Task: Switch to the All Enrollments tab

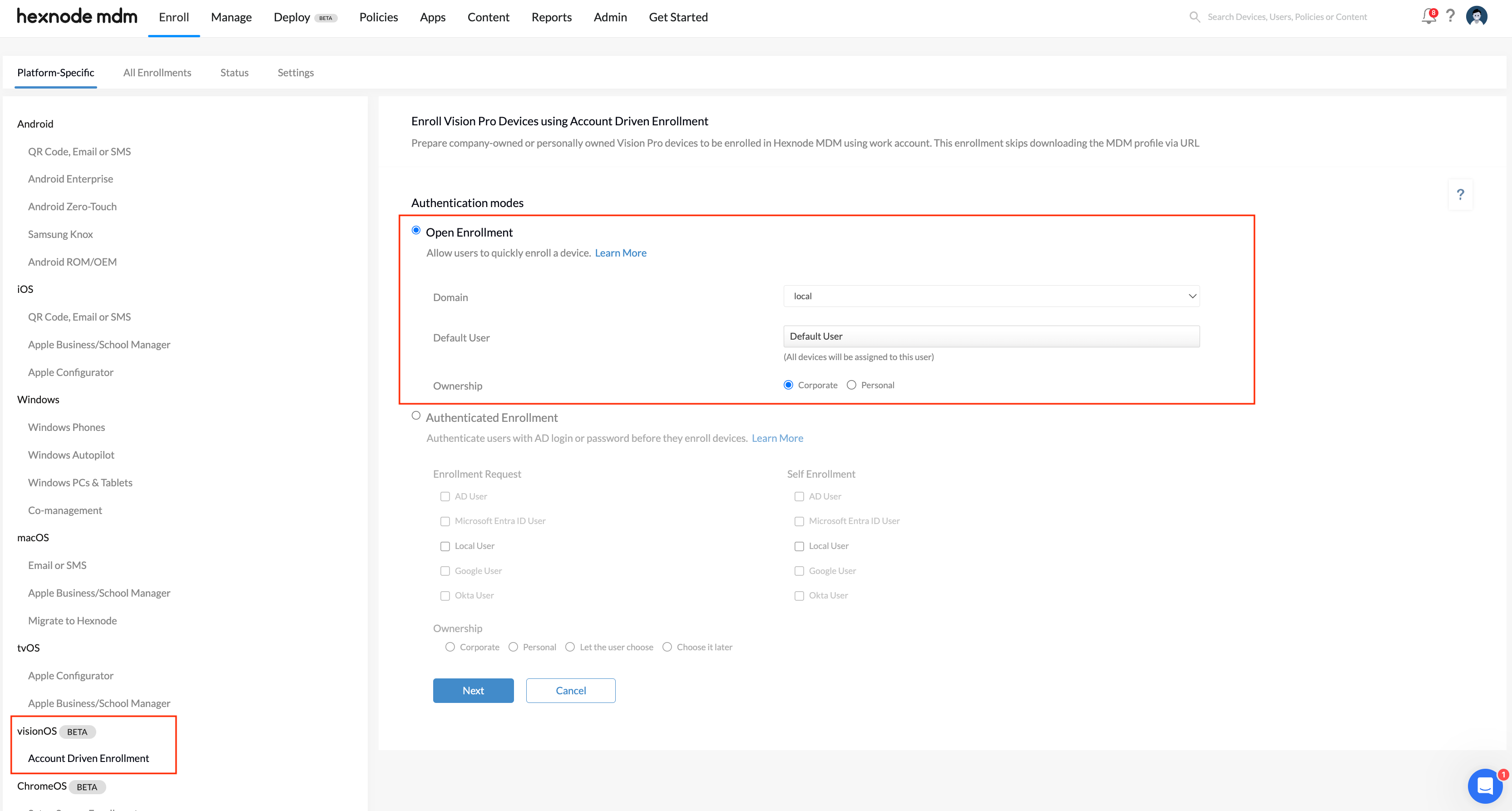Action: (157, 72)
